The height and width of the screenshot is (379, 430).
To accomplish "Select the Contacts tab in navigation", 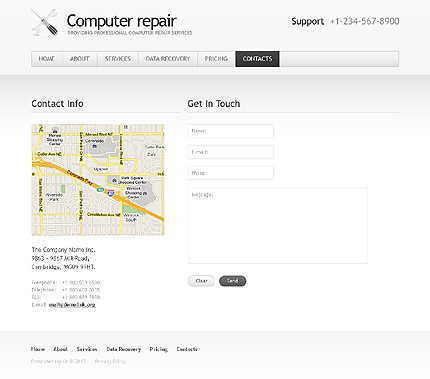I will (x=257, y=59).
